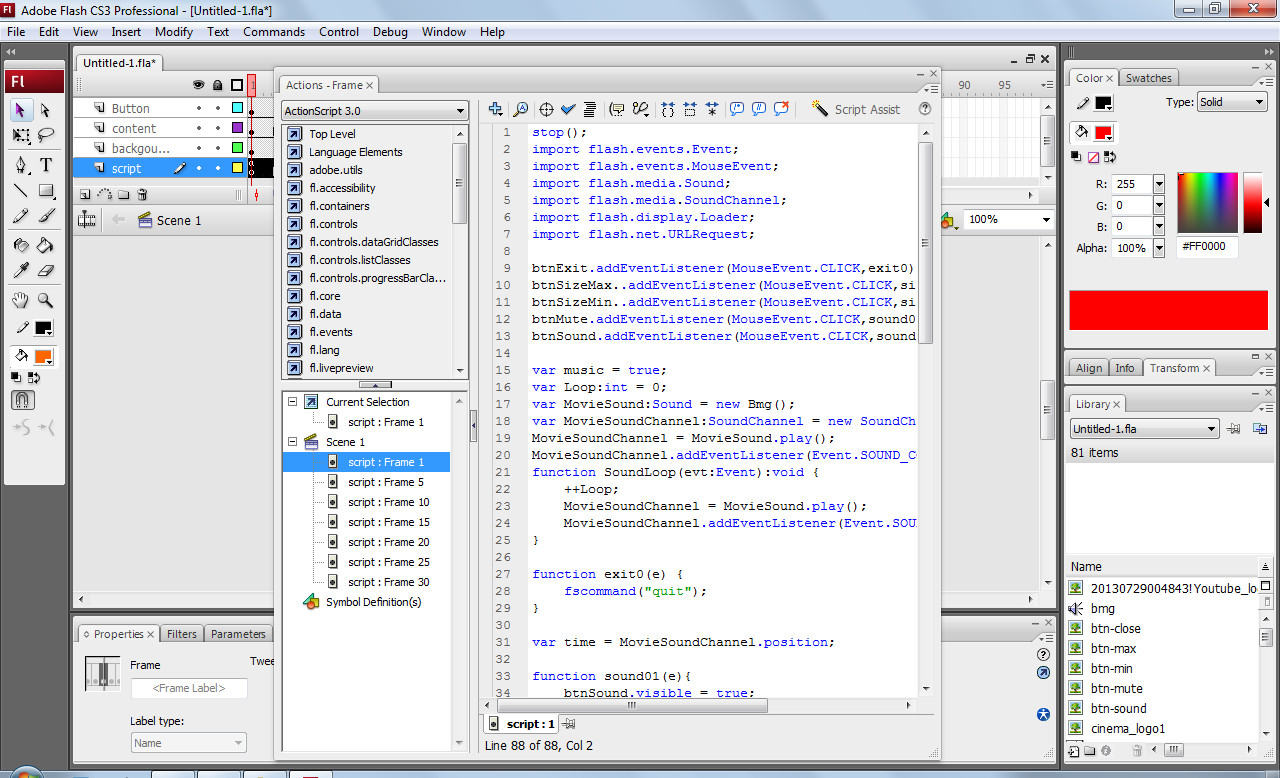Screen dimensions: 1280x778
Task: Toggle lock dot for the content layer
Action: [x=217, y=128]
